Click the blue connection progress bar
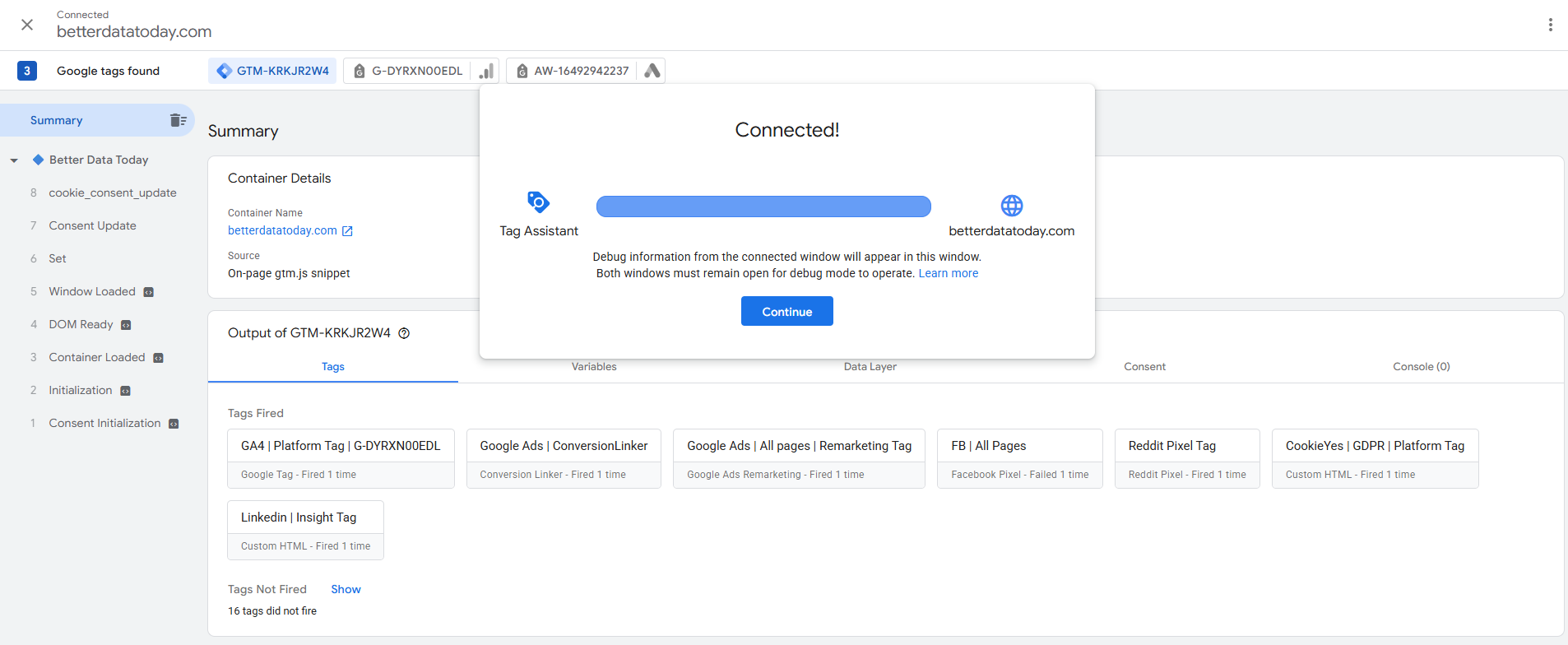Viewport: 1568px width, 645px height. [x=763, y=206]
